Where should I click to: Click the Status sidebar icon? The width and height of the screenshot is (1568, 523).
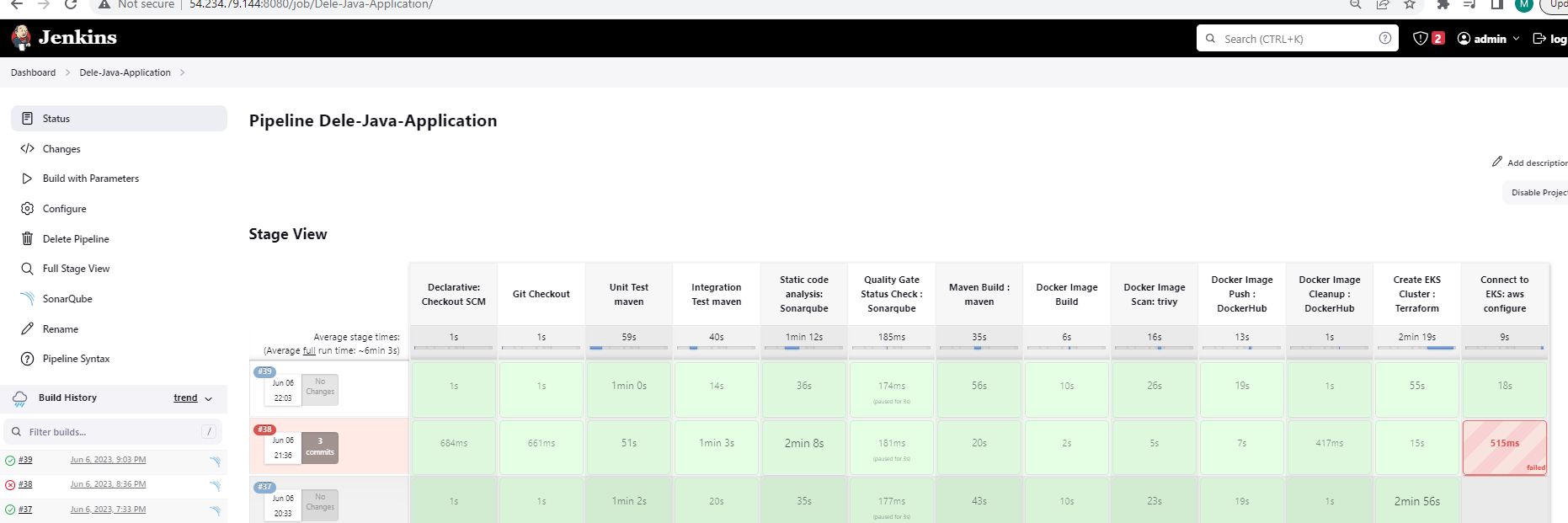click(x=27, y=119)
